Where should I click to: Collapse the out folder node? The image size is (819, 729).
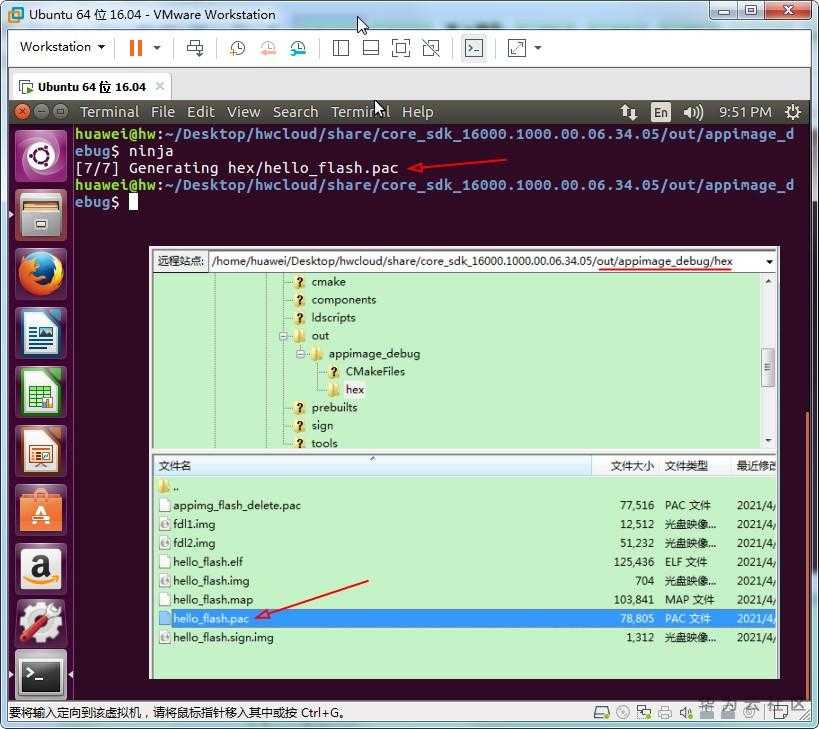[x=283, y=336]
